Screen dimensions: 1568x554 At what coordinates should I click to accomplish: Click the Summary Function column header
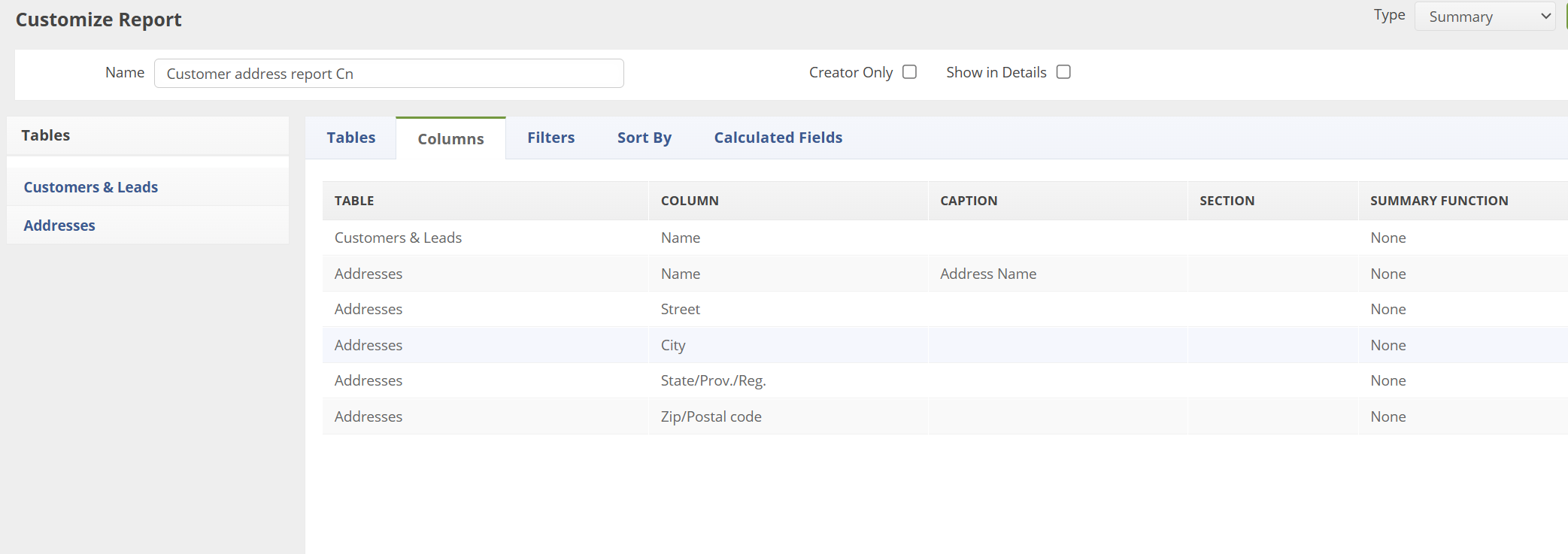point(1439,201)
